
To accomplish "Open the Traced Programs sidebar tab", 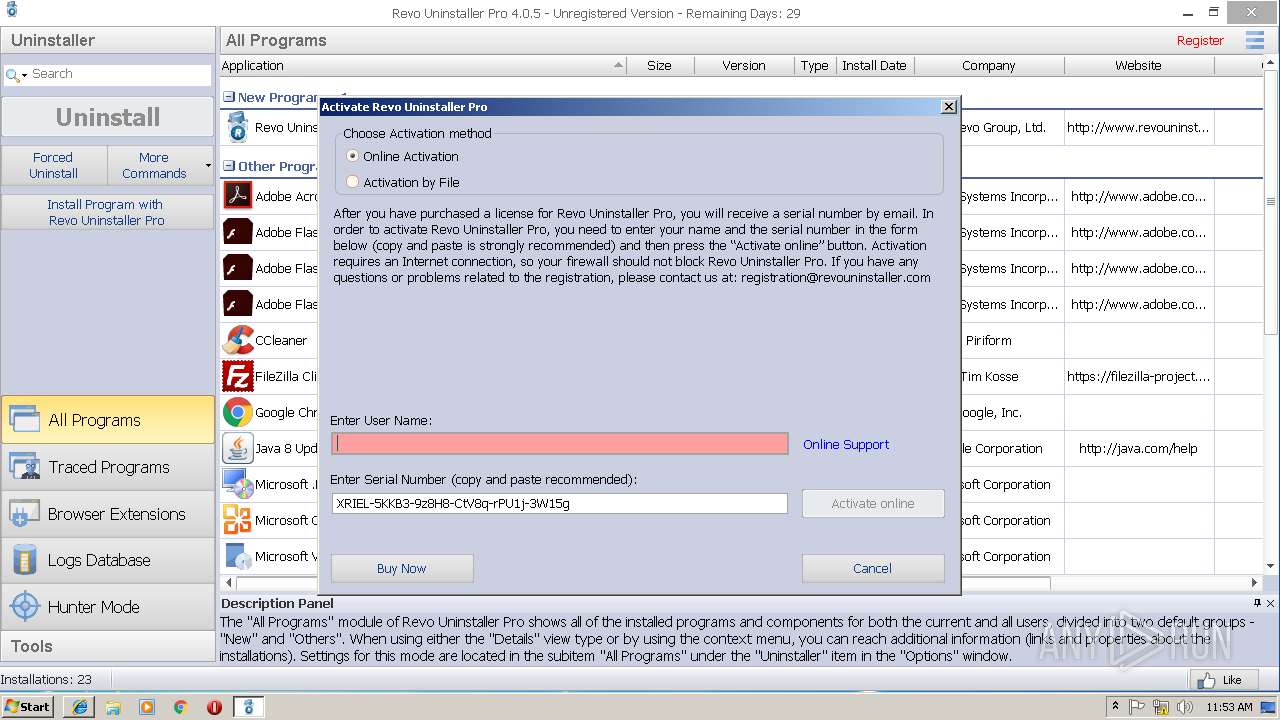I will point(108,467).
